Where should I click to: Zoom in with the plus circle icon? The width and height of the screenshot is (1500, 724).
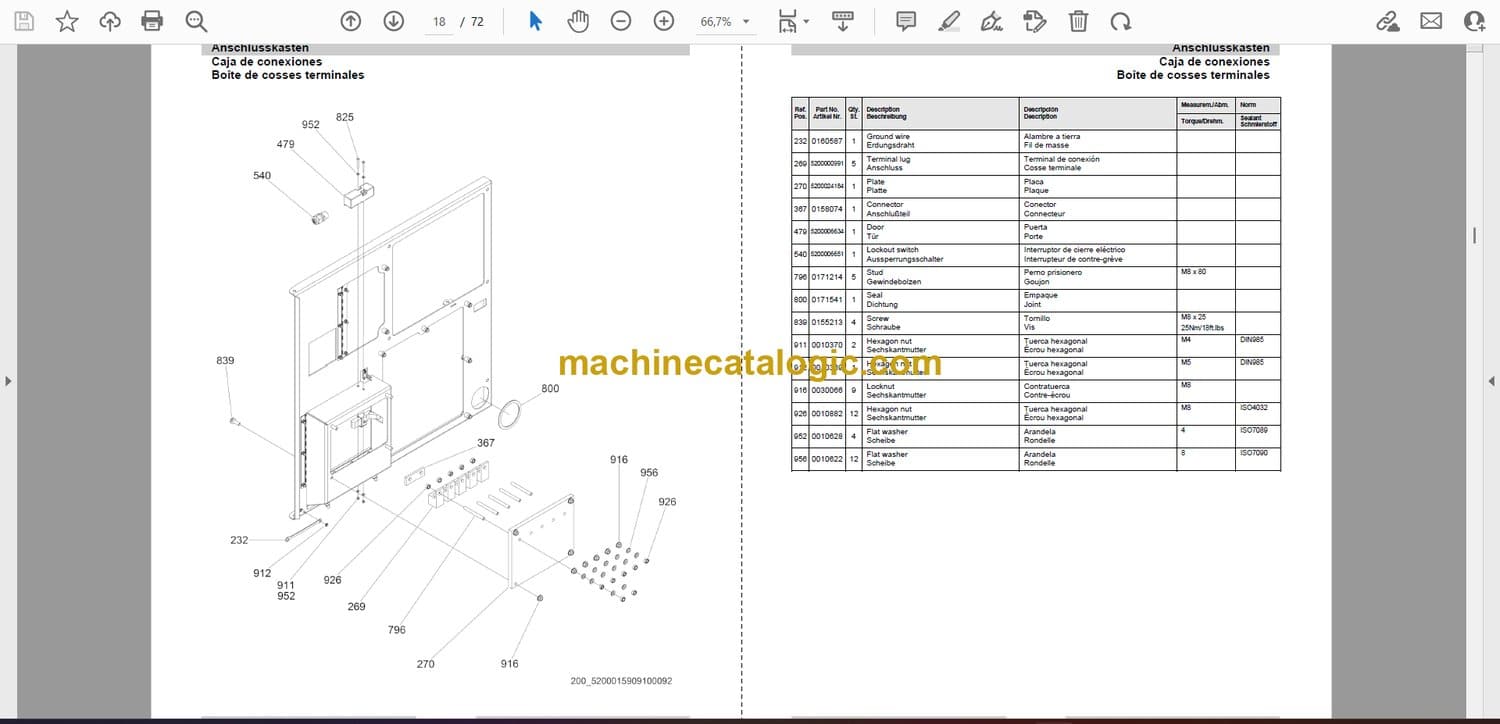click(664, 21)
